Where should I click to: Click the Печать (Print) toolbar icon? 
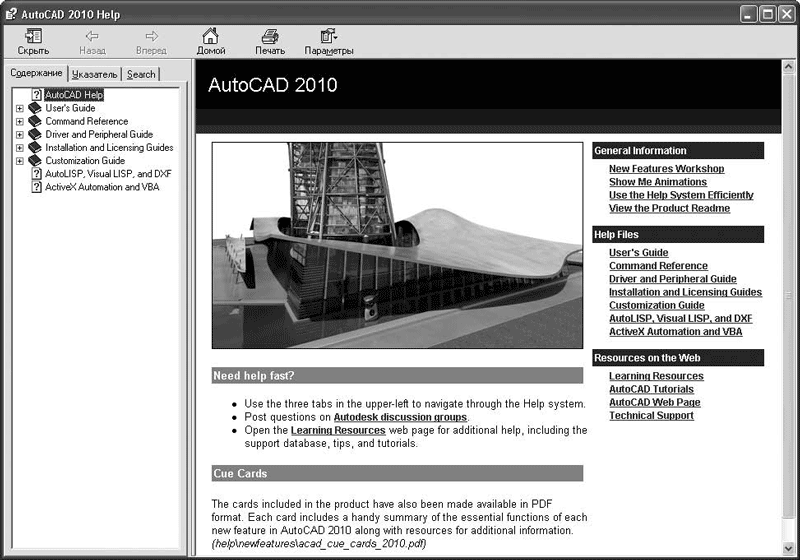269,36
